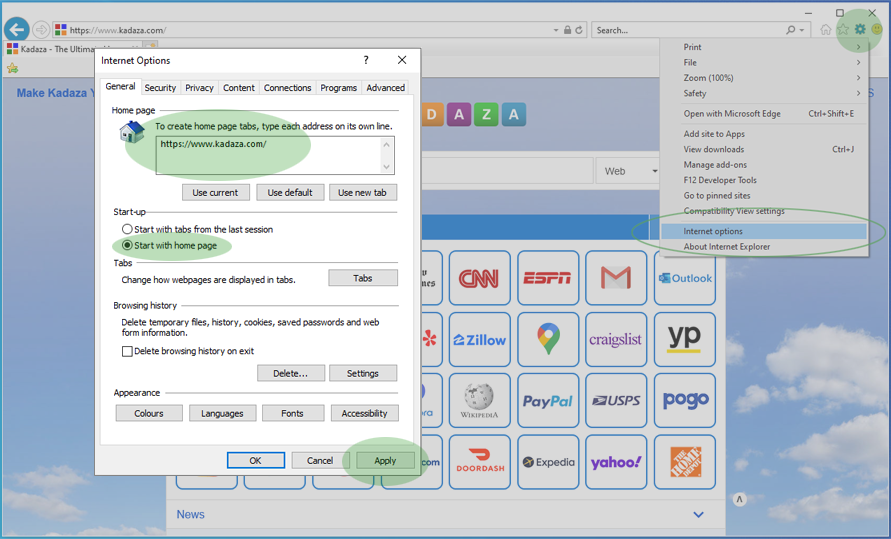Open the Home Depot tile

(685, 462)
